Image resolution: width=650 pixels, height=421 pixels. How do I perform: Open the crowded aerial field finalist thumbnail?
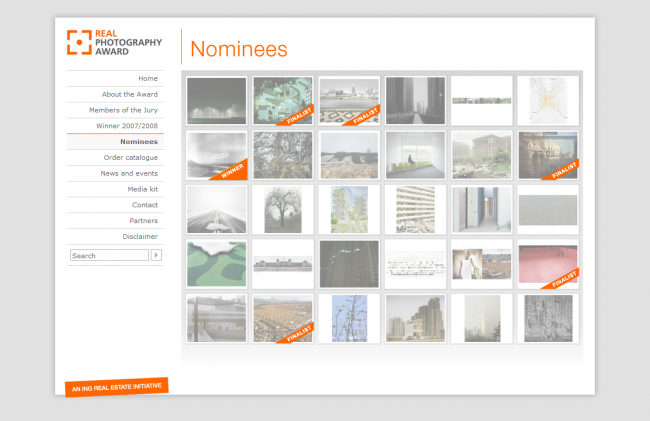click(x=283, y=319)
